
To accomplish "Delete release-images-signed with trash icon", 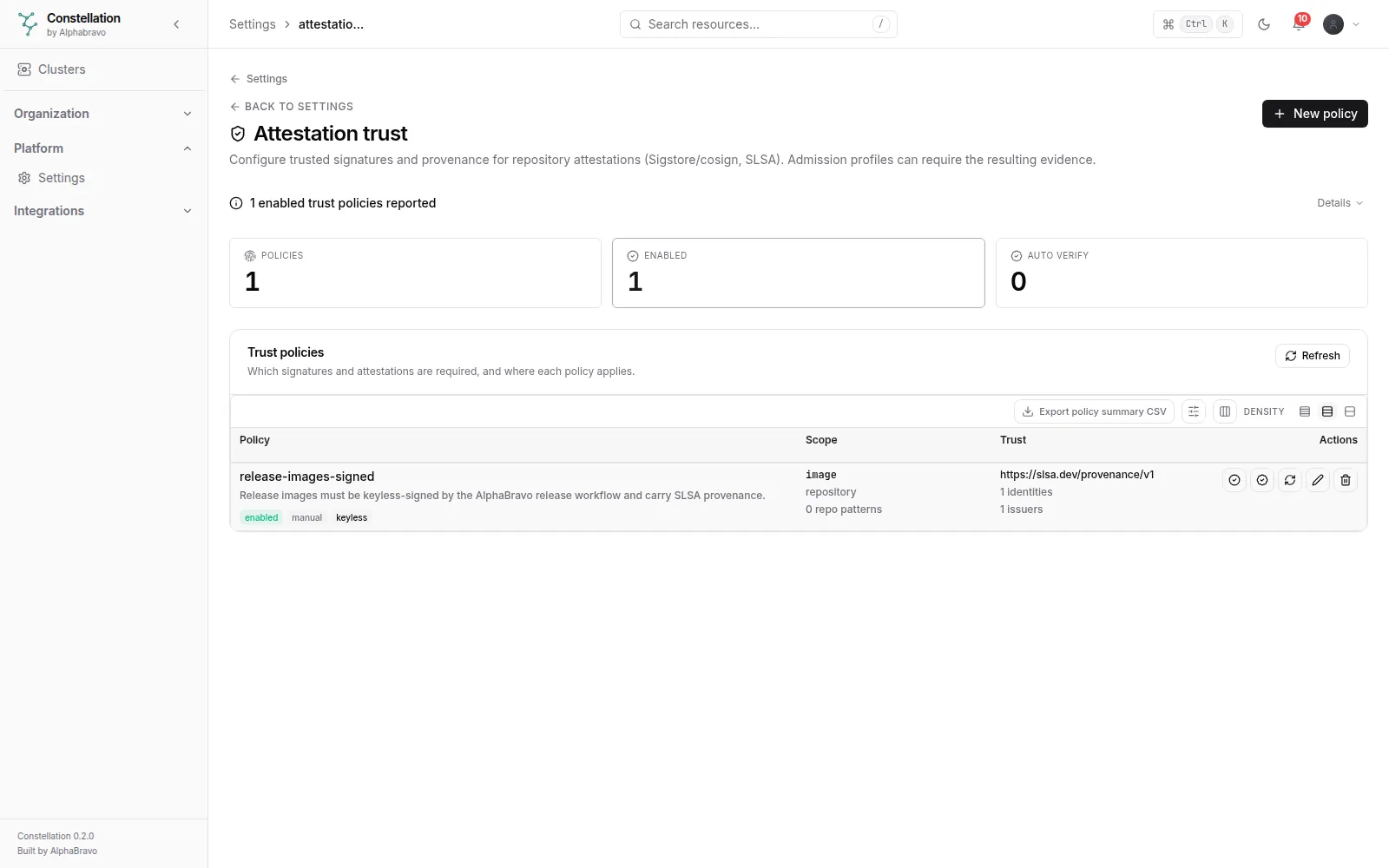I will [1346, 480].
